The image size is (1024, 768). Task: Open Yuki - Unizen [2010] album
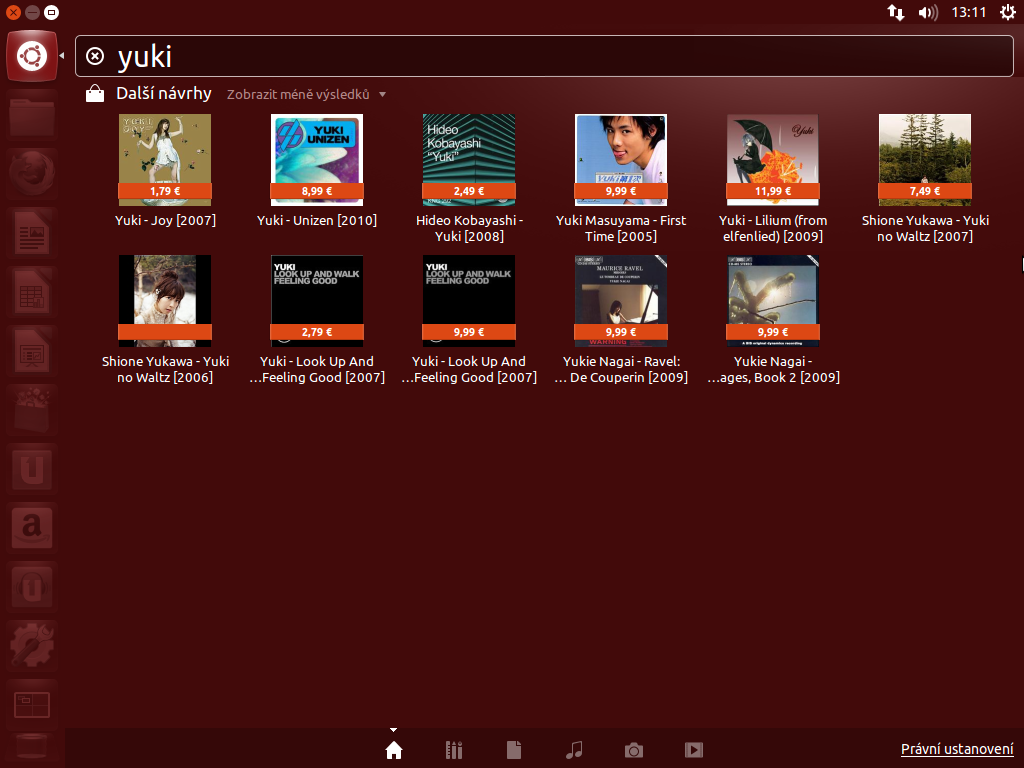[x=317, y=171]
